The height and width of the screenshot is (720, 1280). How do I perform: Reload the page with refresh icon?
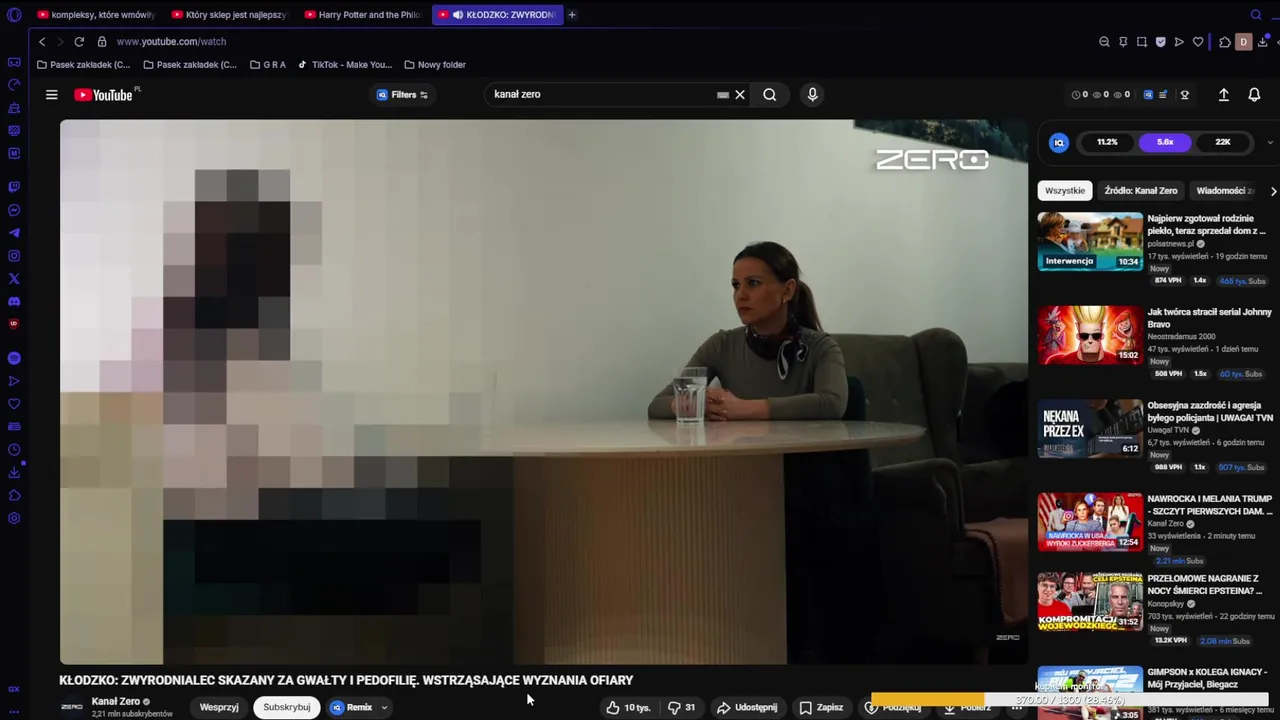[78, 42]
